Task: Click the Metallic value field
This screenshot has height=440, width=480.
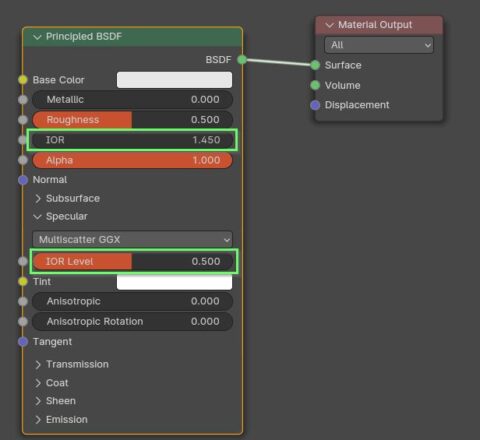Action: tap(132, 99)
